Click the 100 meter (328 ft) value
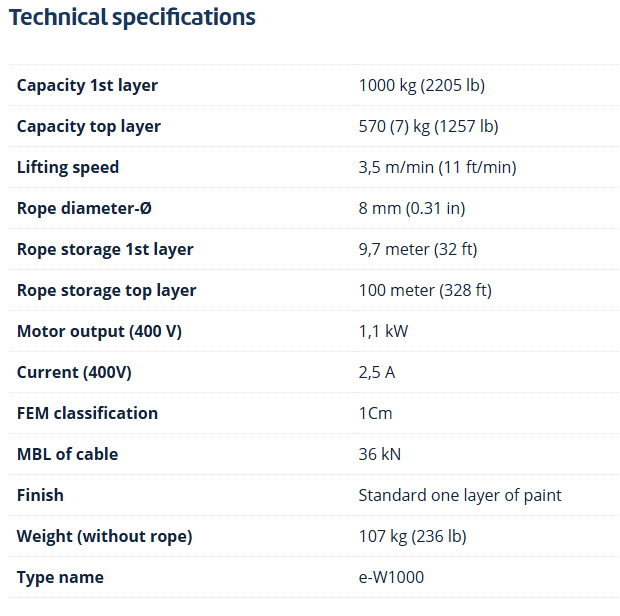The height and width of the screenshot is (616, 620). [x=425, y=291]
